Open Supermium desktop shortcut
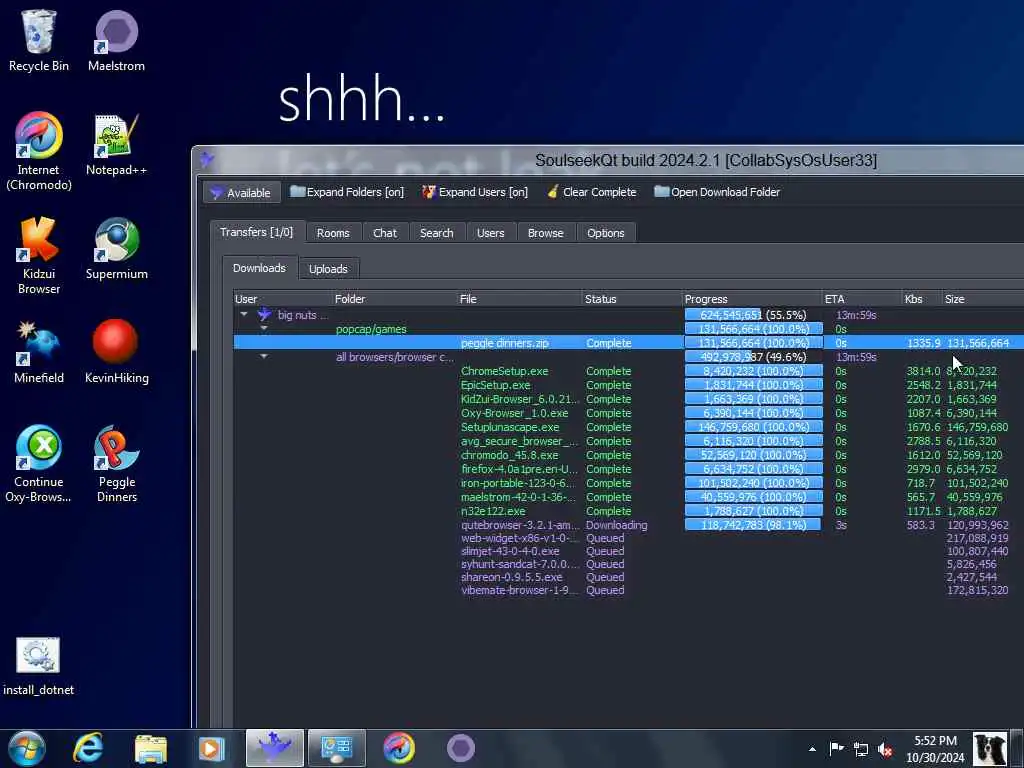The image size is (1024, 768). coord(116,249)
